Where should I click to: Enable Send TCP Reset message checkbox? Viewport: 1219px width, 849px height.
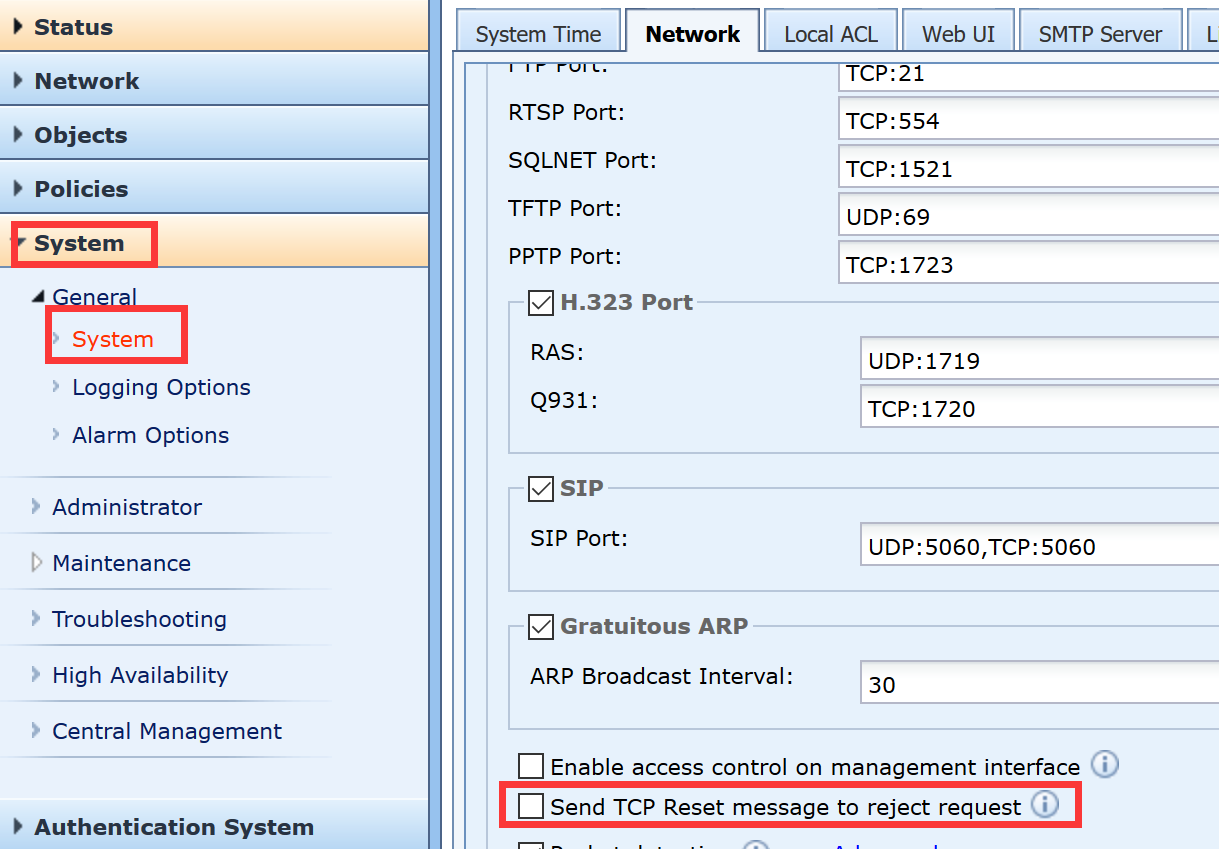[x=531, y=806]
